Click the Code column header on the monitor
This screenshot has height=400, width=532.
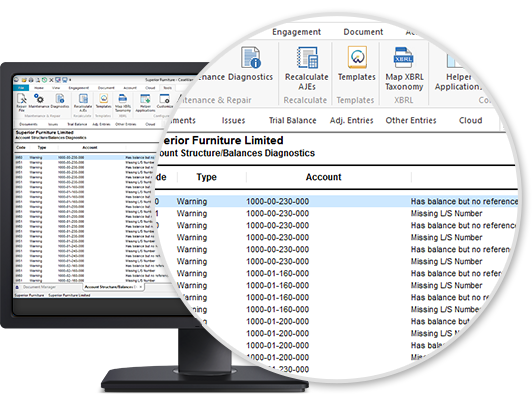pos(21,148)
